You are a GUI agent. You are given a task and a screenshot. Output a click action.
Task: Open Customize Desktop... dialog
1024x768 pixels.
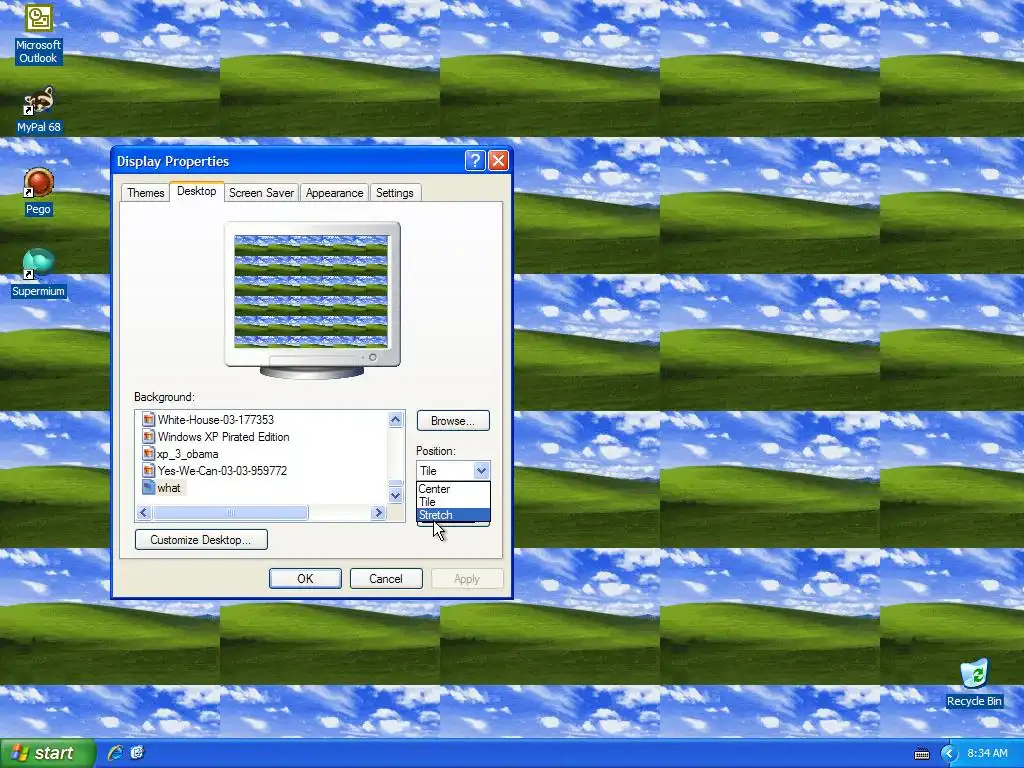point(201,540)
